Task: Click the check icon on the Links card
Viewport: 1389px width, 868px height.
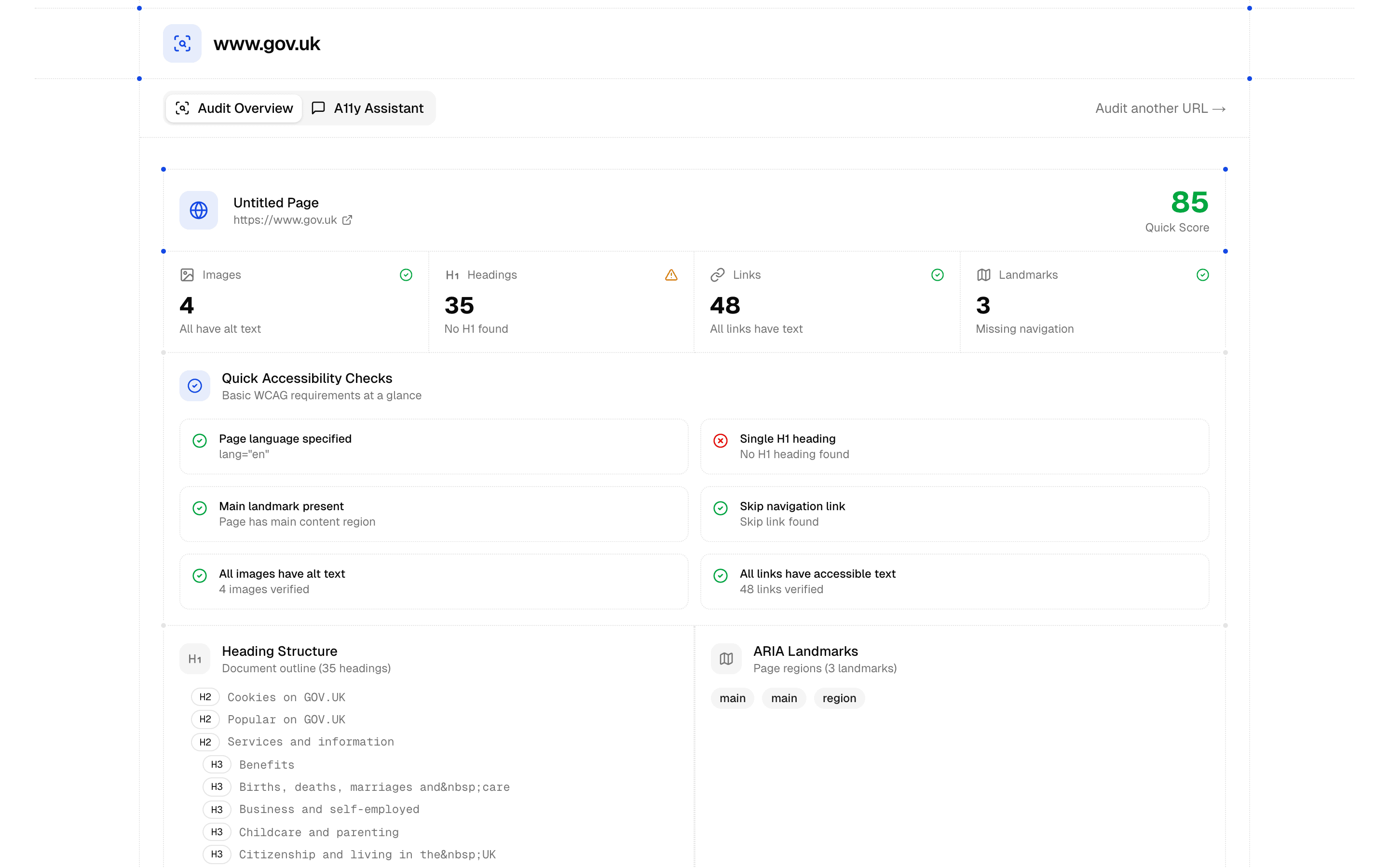Action: pyautogui.click(x=937, y=275)
